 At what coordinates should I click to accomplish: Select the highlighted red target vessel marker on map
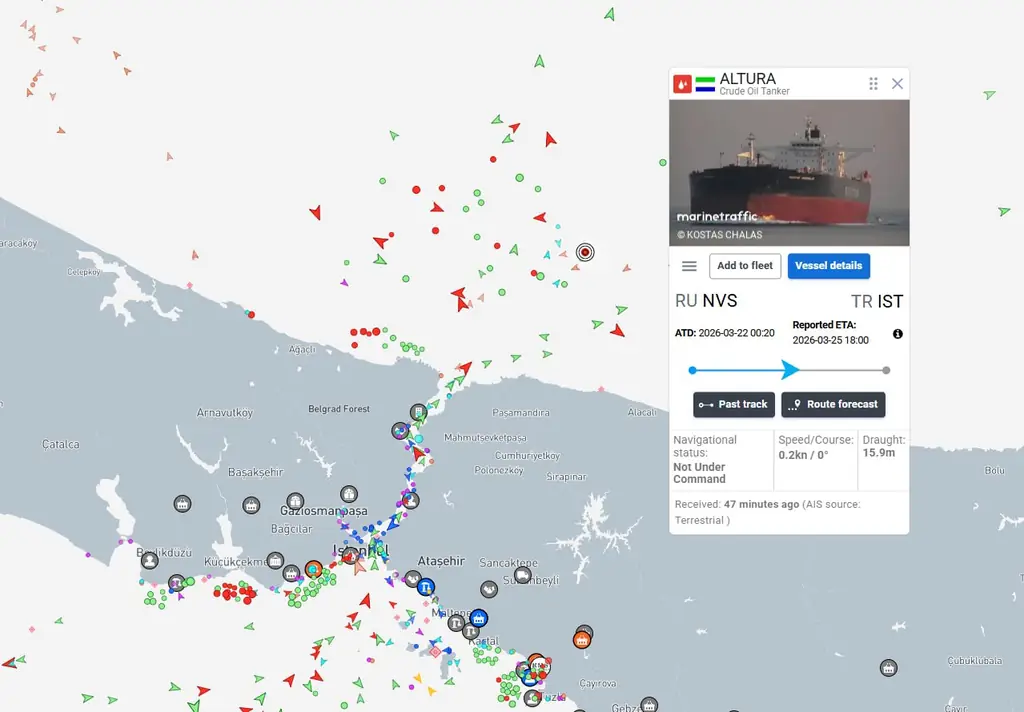coord(585,252)
